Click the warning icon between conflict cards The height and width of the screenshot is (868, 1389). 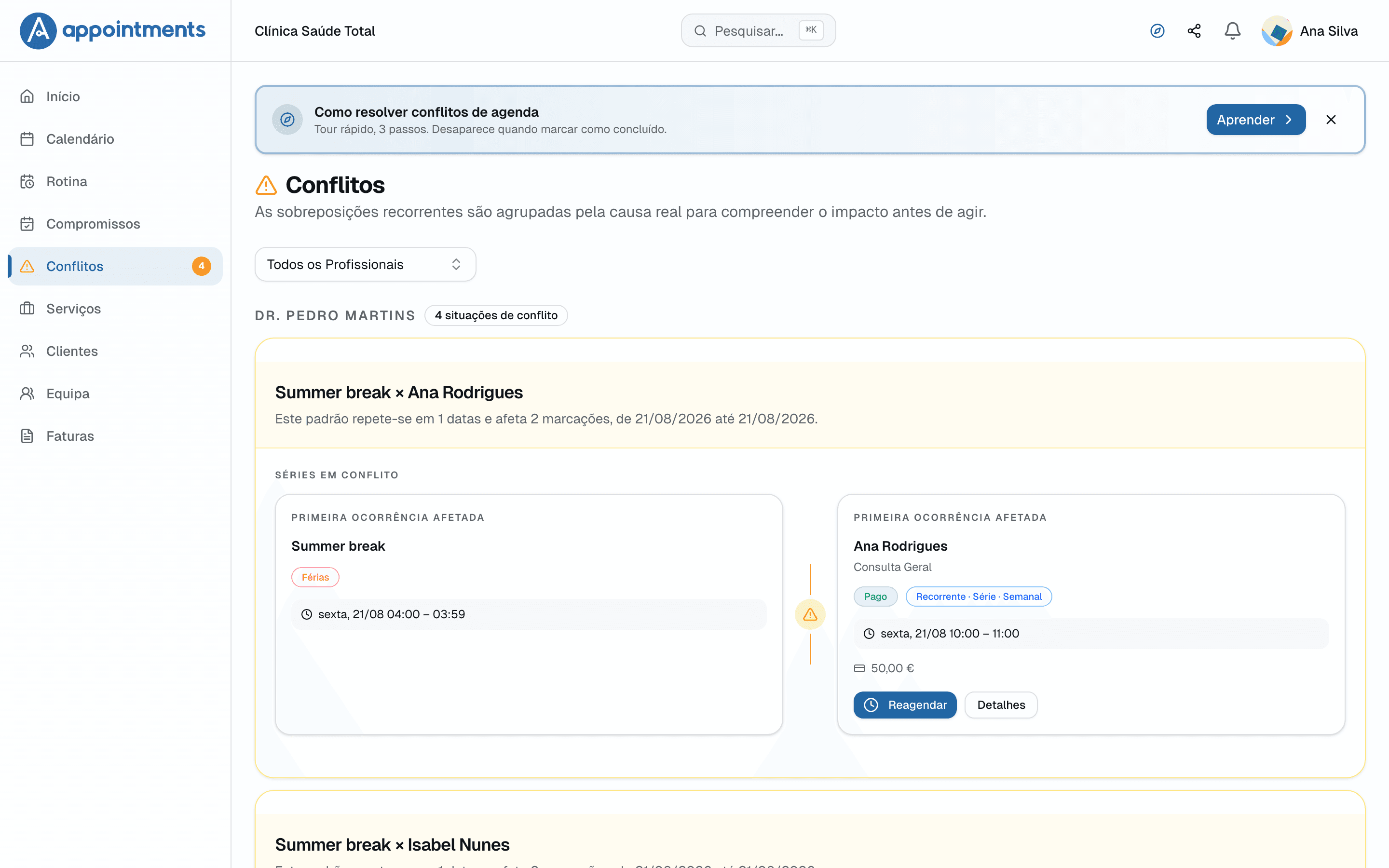point(810,614)
